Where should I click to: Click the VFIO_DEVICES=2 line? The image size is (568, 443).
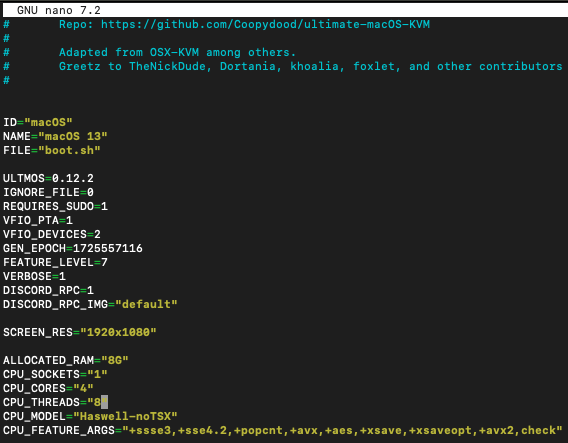point(51,234)
